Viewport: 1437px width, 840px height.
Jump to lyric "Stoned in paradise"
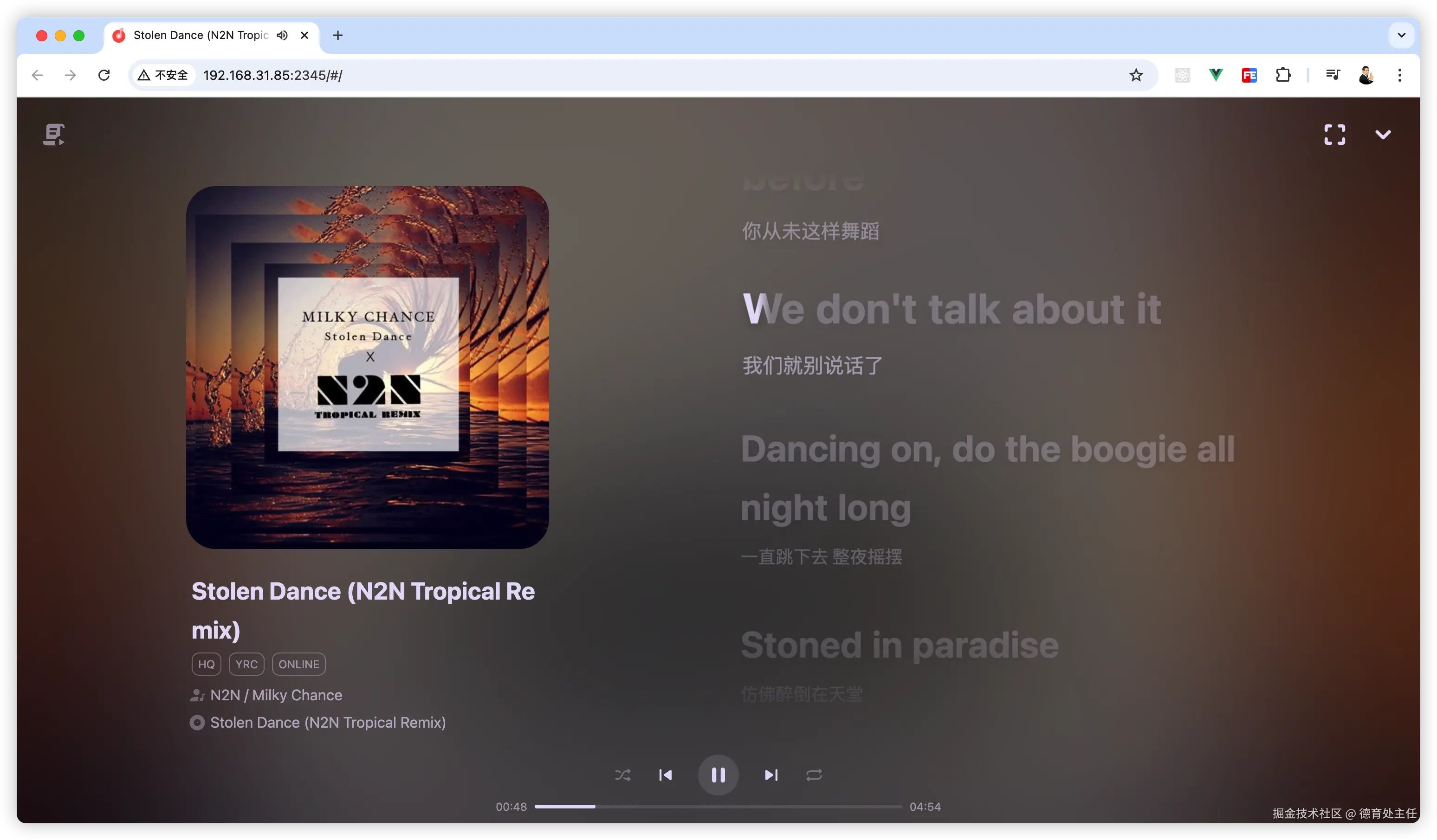tap(899, 645)
